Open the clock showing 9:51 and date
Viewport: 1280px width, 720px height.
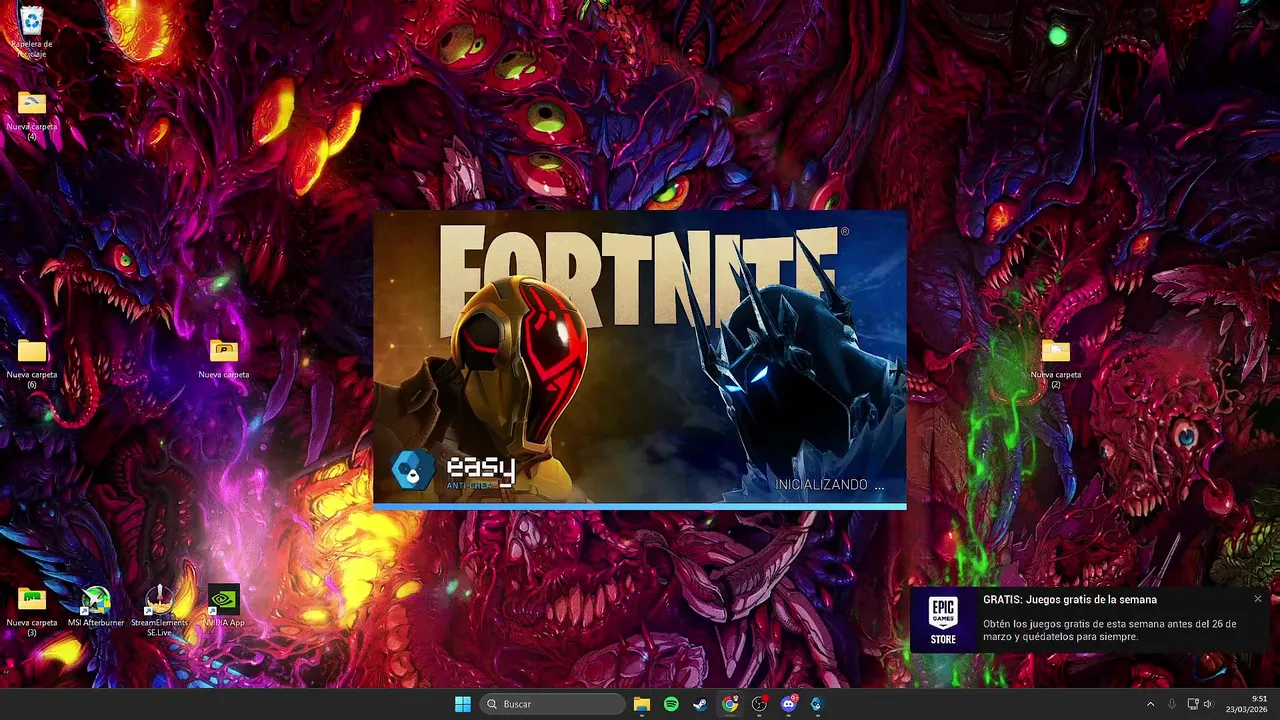point(1247,704)
